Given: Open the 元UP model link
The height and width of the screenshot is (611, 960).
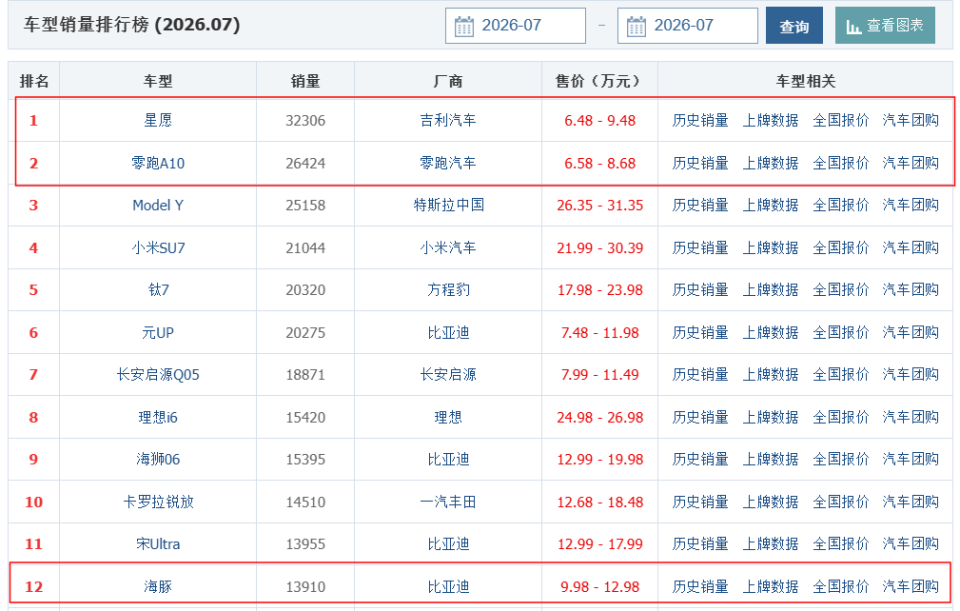Looking at the screenshot, I should click(158, 332).
